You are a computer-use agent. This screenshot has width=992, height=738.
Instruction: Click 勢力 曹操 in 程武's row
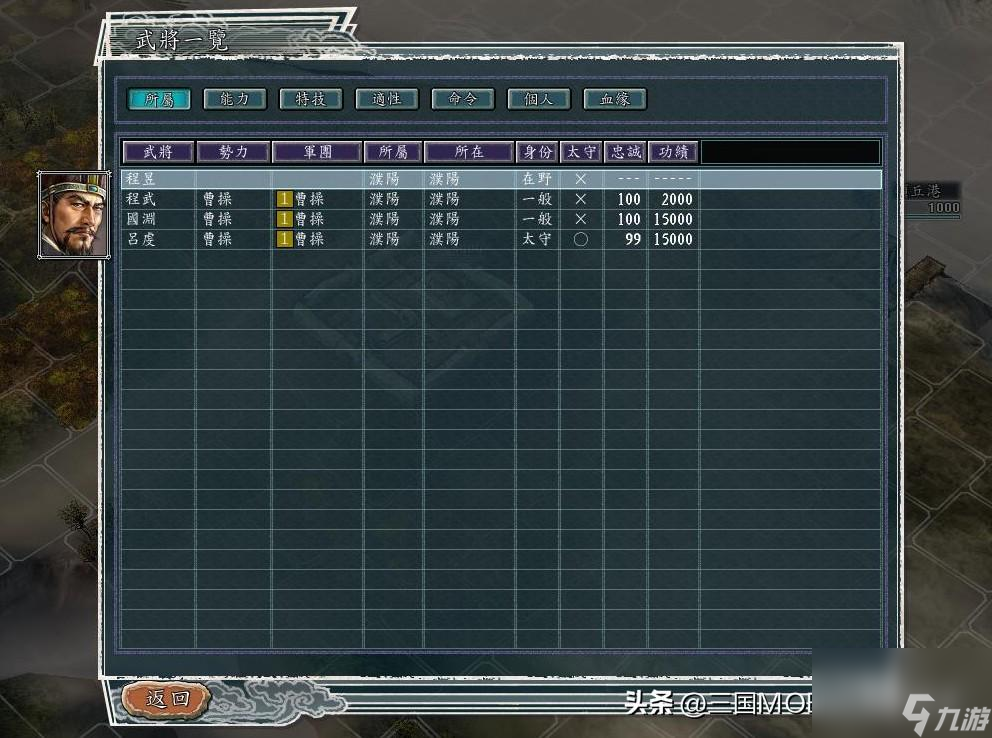point(218,199)
